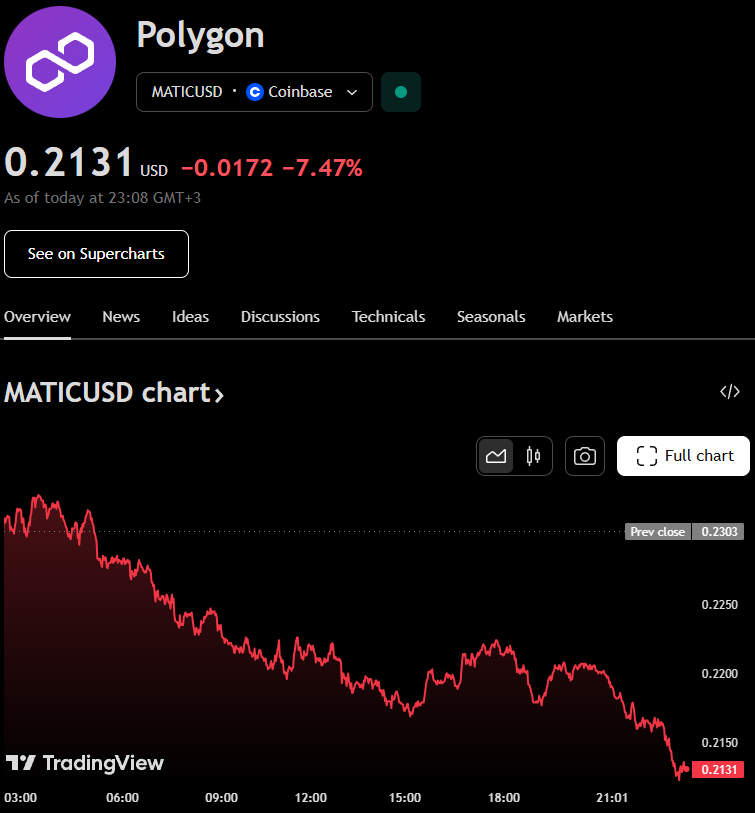The width and height of the screenshot is (755, 813).
Task: Open the Full chart button
Action: click(683, 456)
